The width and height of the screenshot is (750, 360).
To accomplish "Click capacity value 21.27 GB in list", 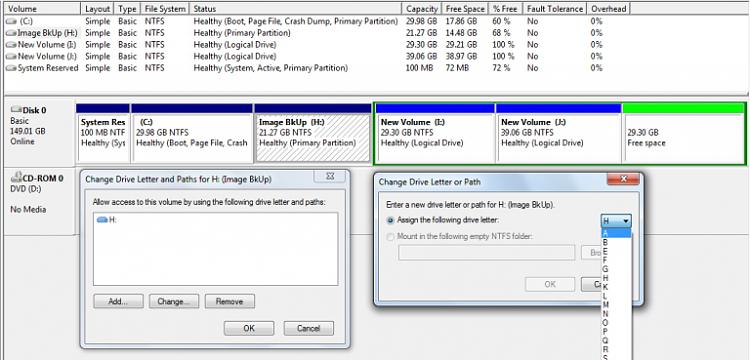I will click(x=421, y=33).
